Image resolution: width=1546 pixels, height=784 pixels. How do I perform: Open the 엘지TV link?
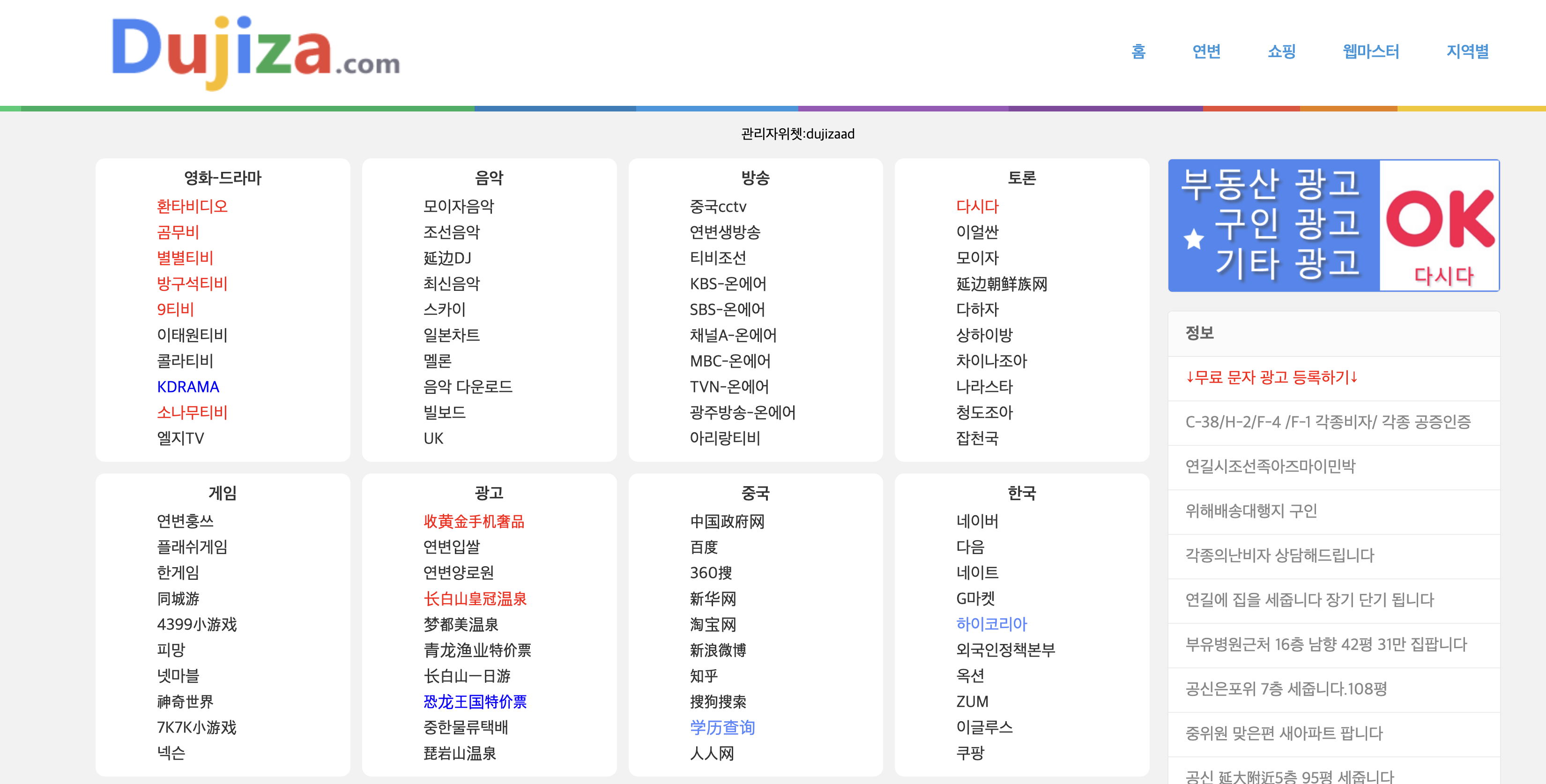pyautogui.click(x=180, y=438)
